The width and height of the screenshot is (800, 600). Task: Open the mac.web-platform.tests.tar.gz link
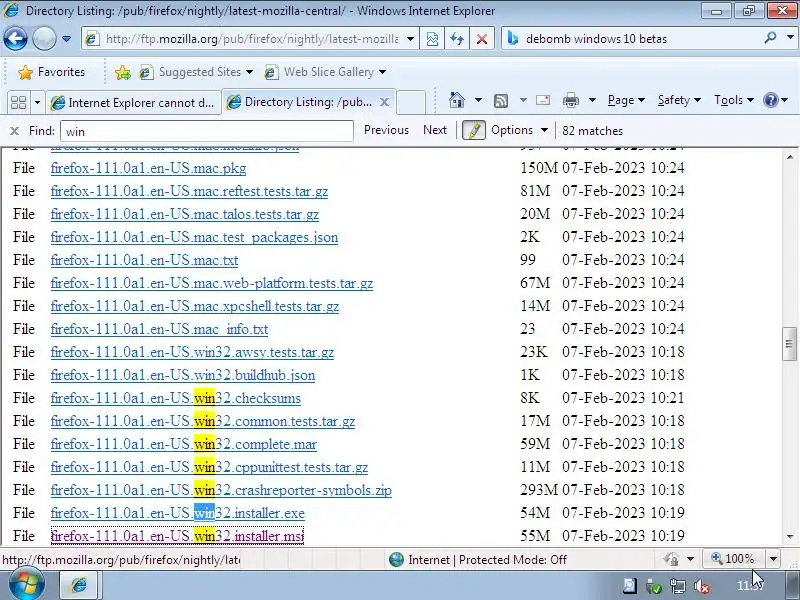tap(212, 283)
